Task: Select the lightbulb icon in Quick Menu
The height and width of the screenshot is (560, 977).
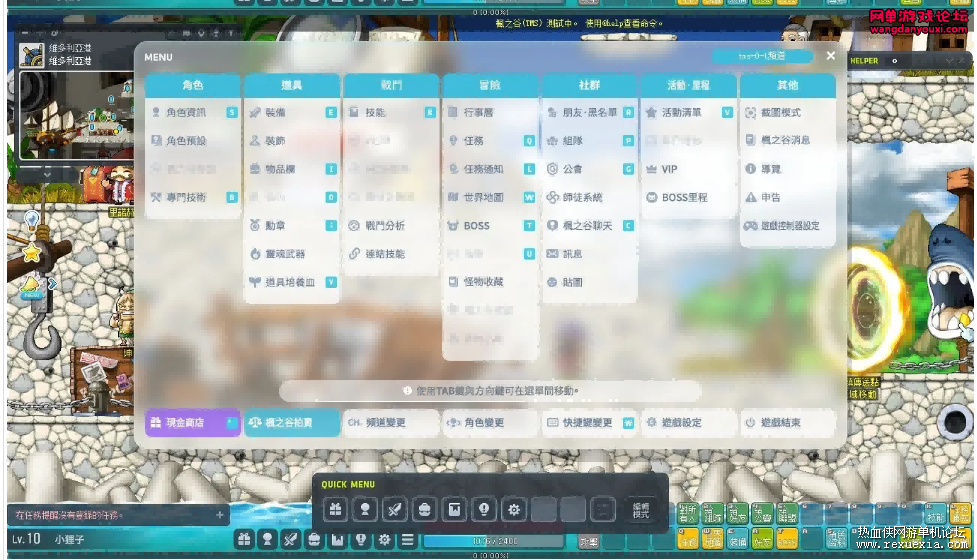Action: pyautogui.click(x=484, y=510)
